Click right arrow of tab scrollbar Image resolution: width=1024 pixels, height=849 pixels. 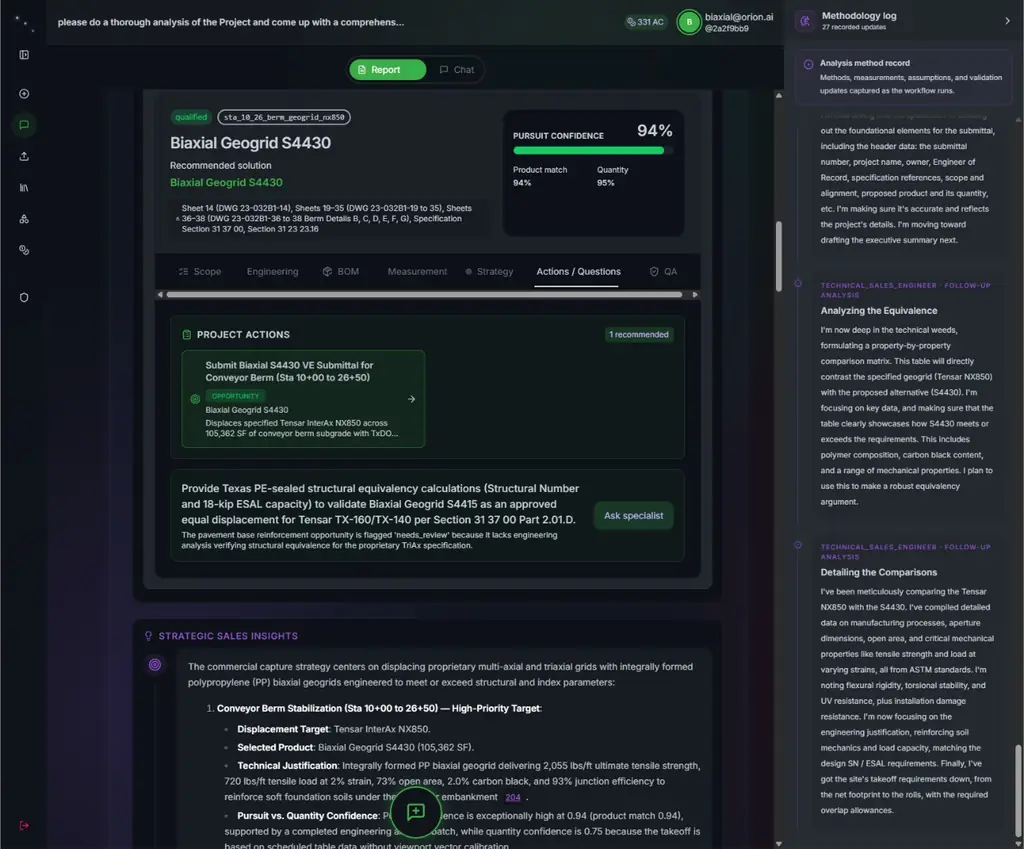coord(695,295)
